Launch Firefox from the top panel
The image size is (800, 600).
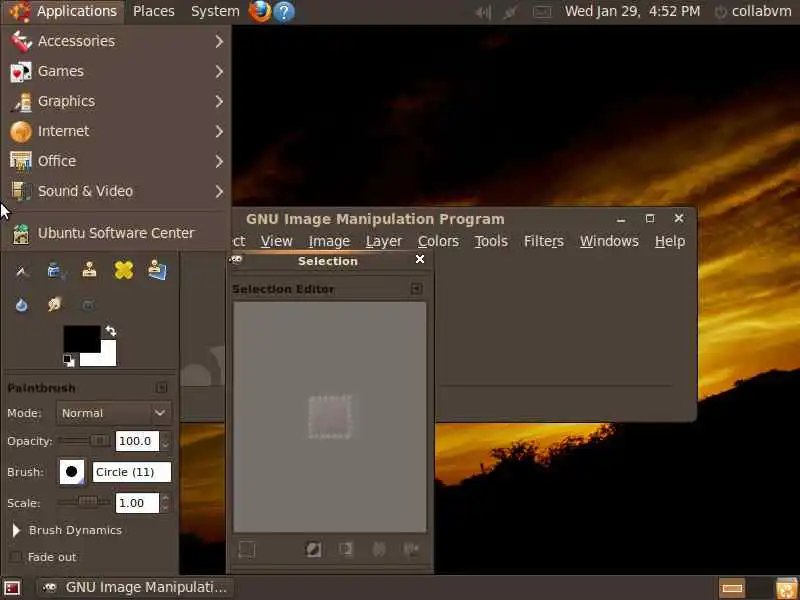click(260, 11)
